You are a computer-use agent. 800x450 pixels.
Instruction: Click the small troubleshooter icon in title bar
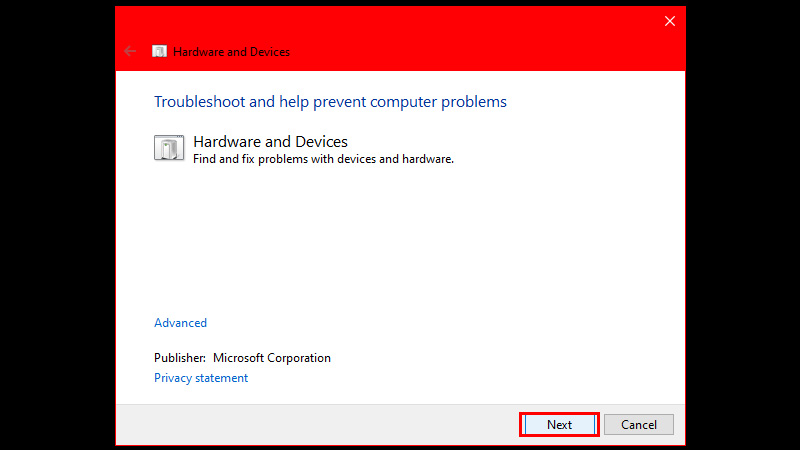[x=159, y=52]
